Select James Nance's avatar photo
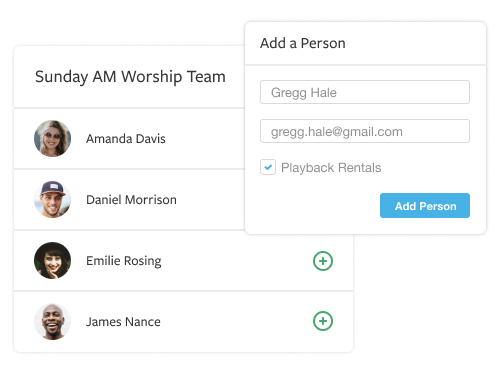Viewport: 500px width, 375px height. click(53, 322)
